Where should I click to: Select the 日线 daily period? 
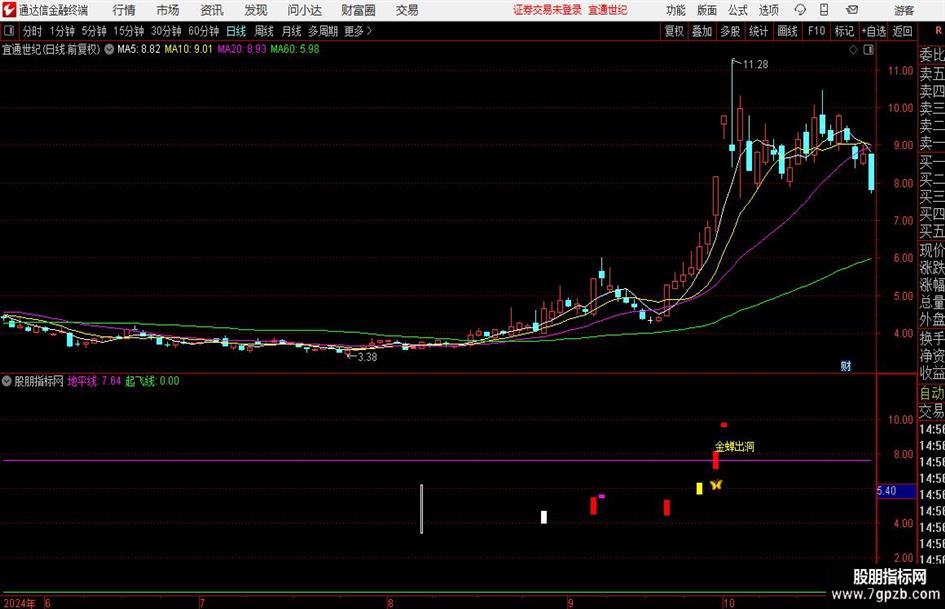(x=236, y=31)
